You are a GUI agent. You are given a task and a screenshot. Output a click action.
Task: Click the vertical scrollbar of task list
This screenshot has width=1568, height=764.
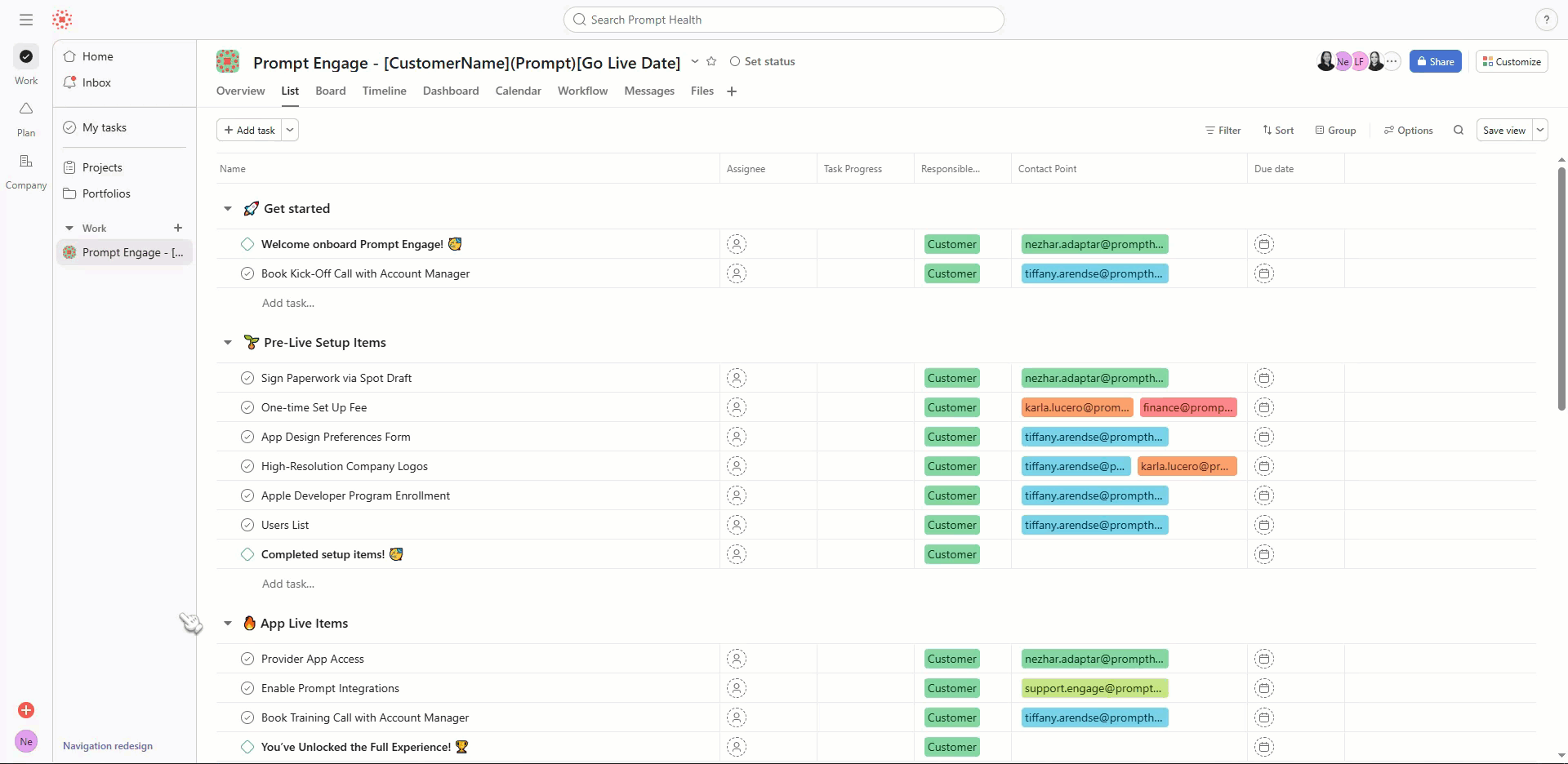[1561, 288]
